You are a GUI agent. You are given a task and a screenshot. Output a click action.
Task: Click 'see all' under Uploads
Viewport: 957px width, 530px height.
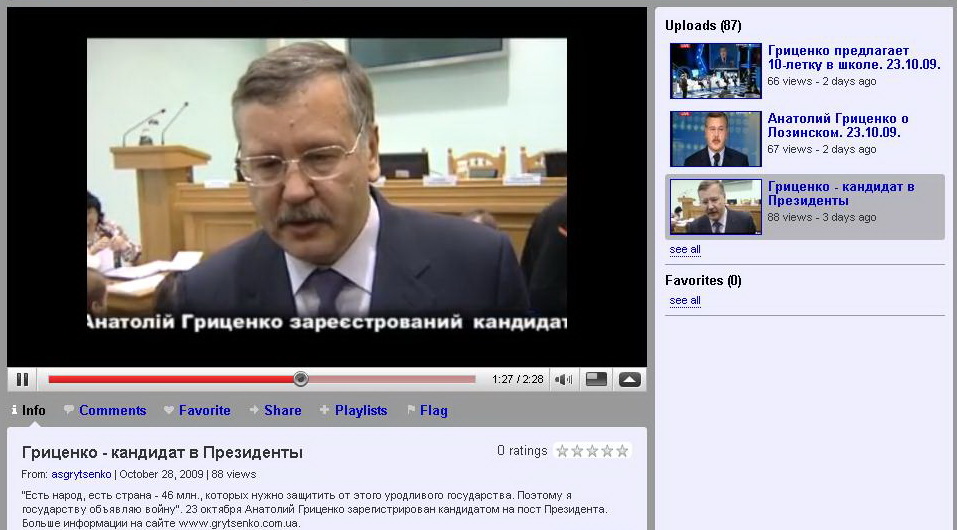[685, 249]
